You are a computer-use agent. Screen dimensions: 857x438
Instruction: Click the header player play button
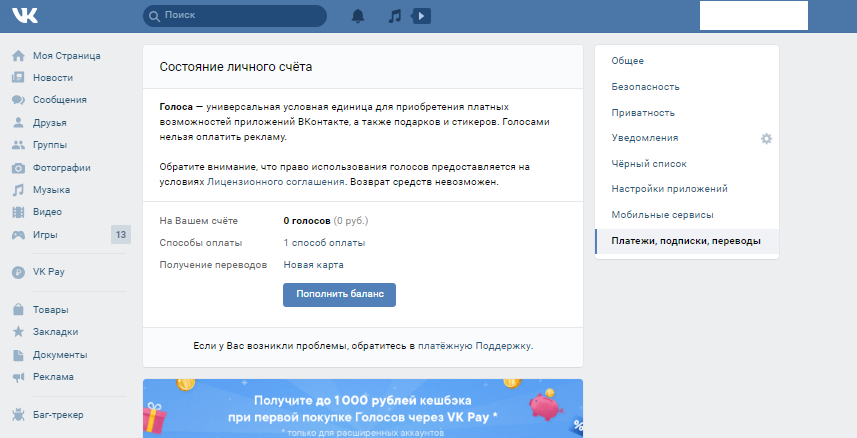421,16
